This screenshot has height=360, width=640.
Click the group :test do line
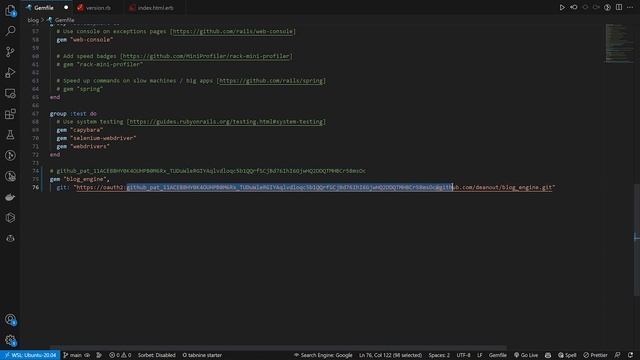pos(73,113)
